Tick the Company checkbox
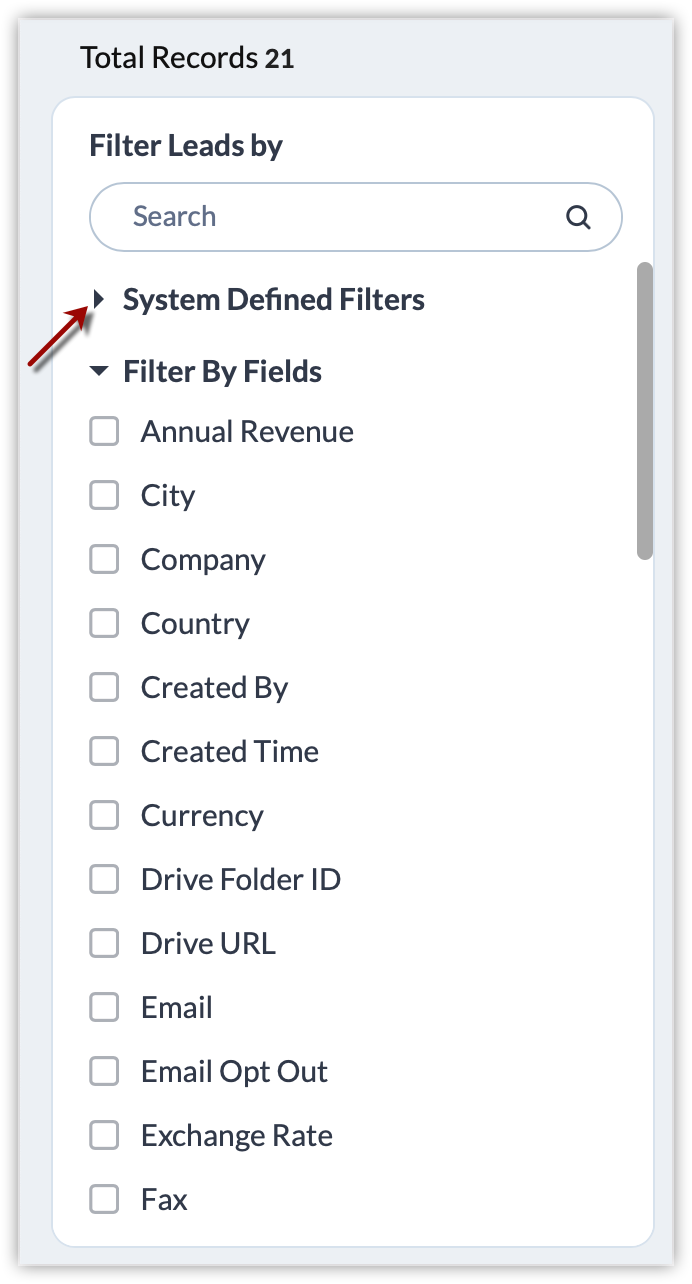The width and height of the screenshot is (692, 1284). (x=104, y=560)
